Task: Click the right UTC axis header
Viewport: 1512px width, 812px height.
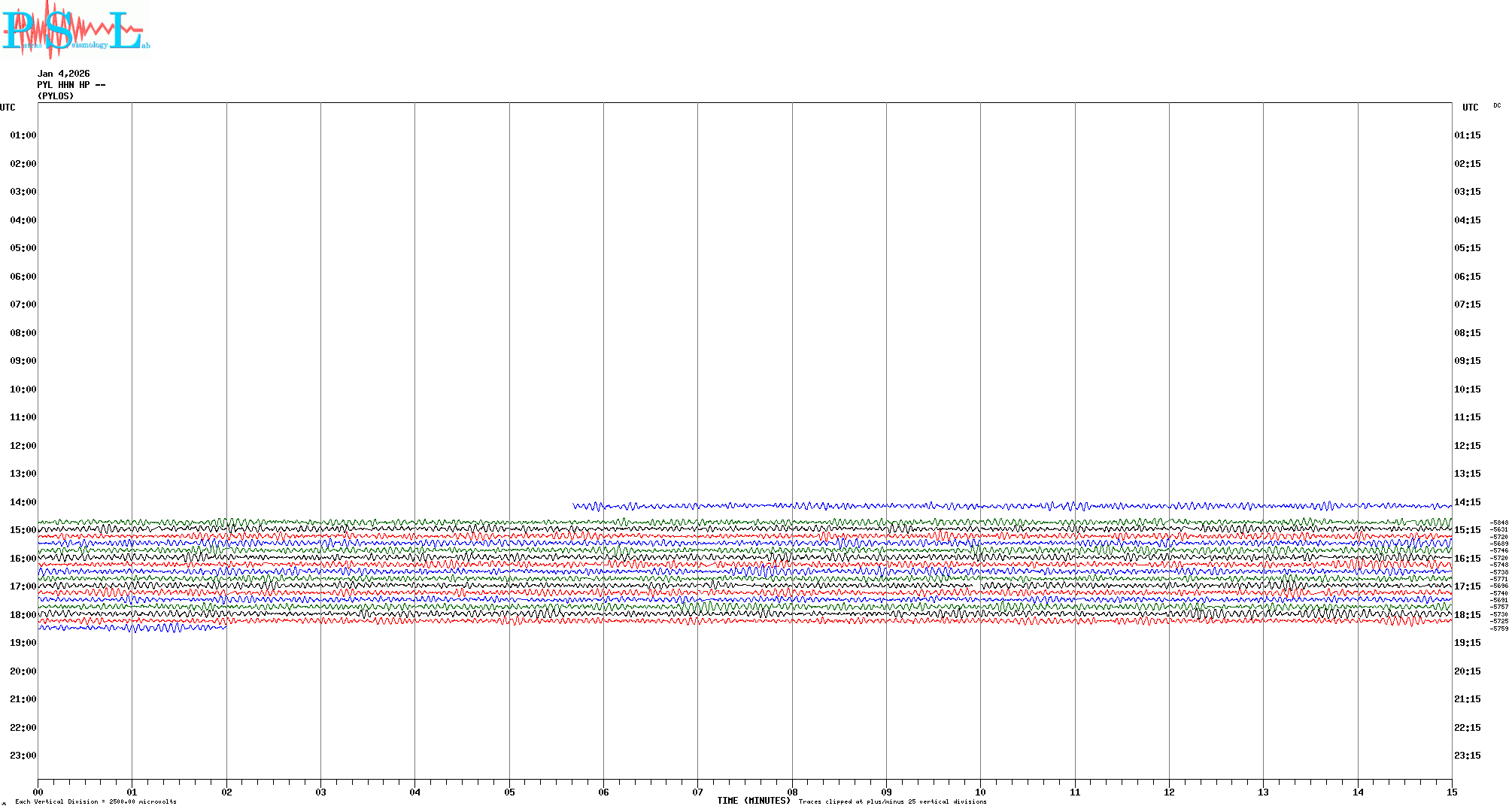Action: (1470, 108)
